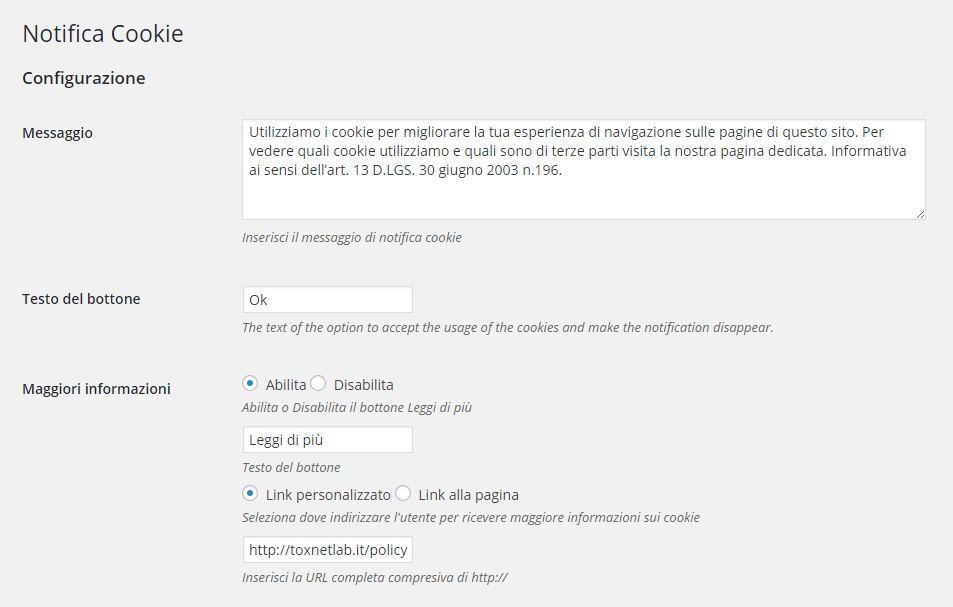Click the "Notifica Cookie" page heading
This screenshot has width=953, height=607.
(x=103, y=34)
